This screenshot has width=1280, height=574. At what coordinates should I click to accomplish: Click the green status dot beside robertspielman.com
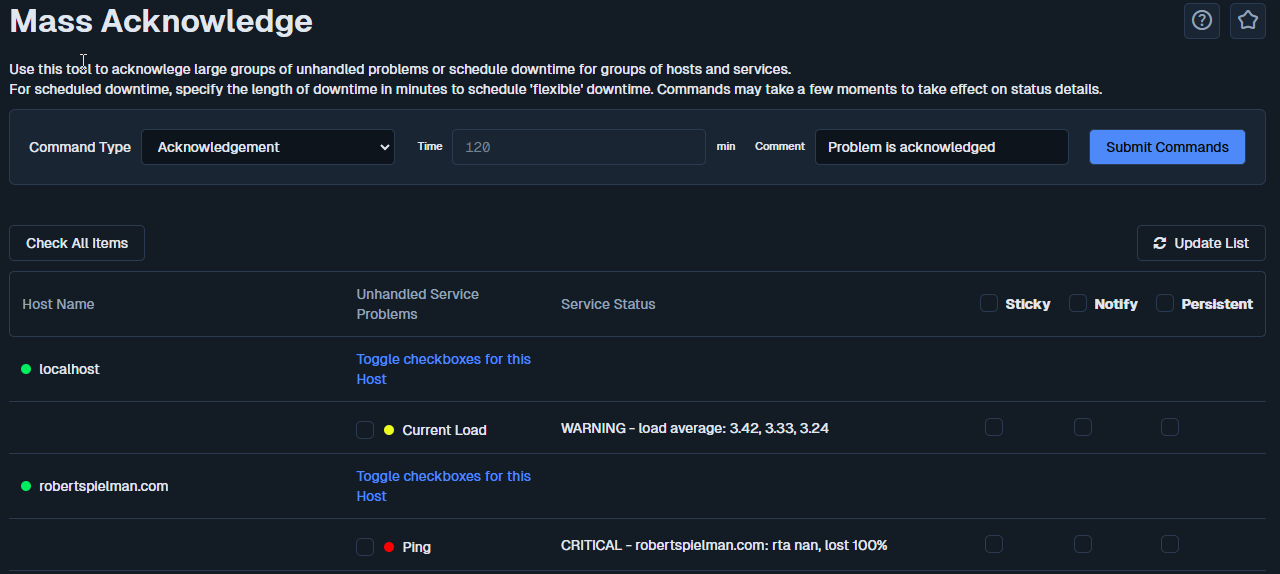coord(27,486)
